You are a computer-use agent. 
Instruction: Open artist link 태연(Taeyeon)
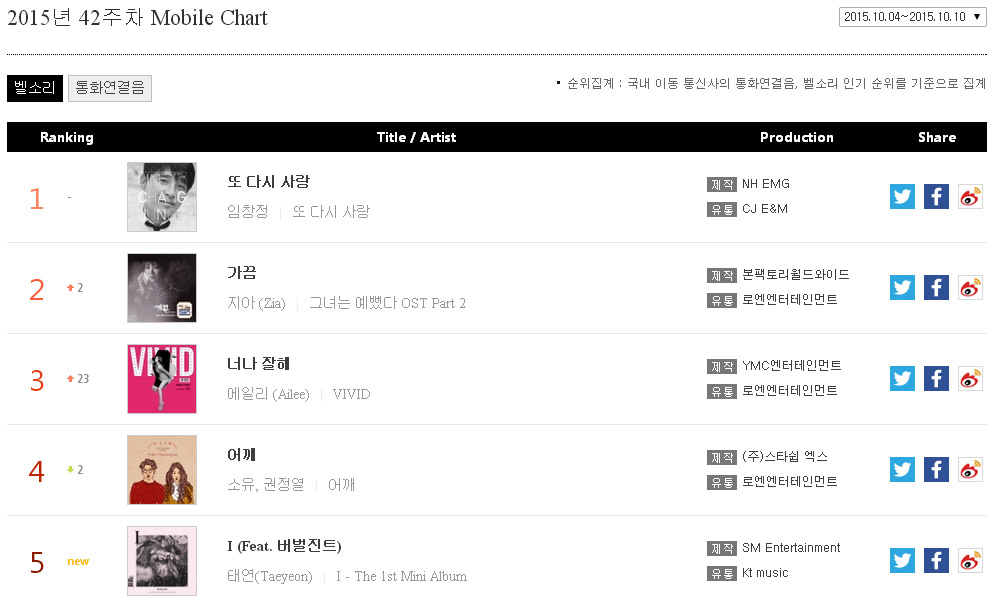click(270, 576)
